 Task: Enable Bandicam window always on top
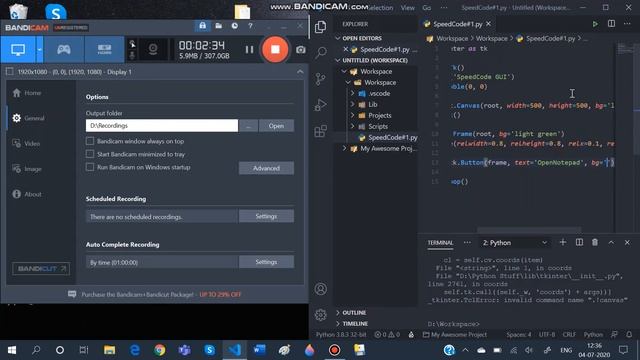pyautogui.click(x=90, y=141)
